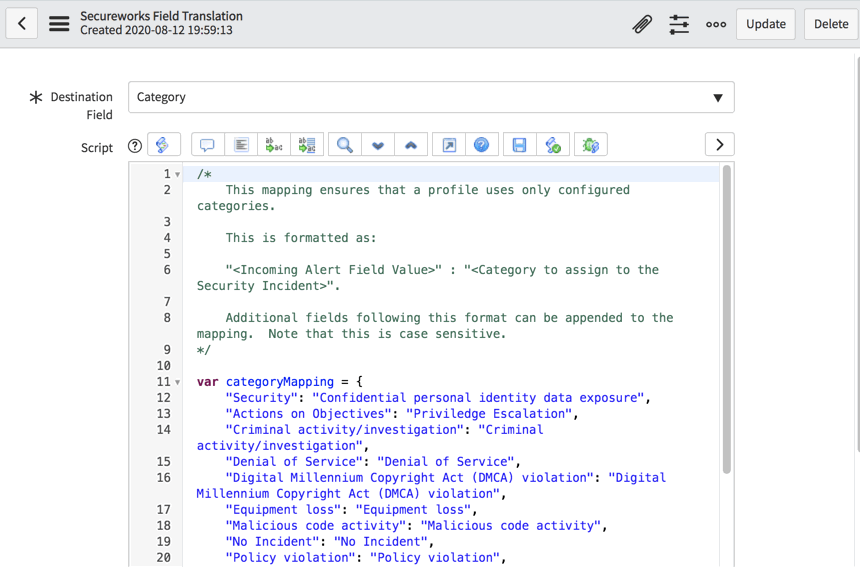
Task: Open the script debugger bug icon
Action: [x=591, y=145]
